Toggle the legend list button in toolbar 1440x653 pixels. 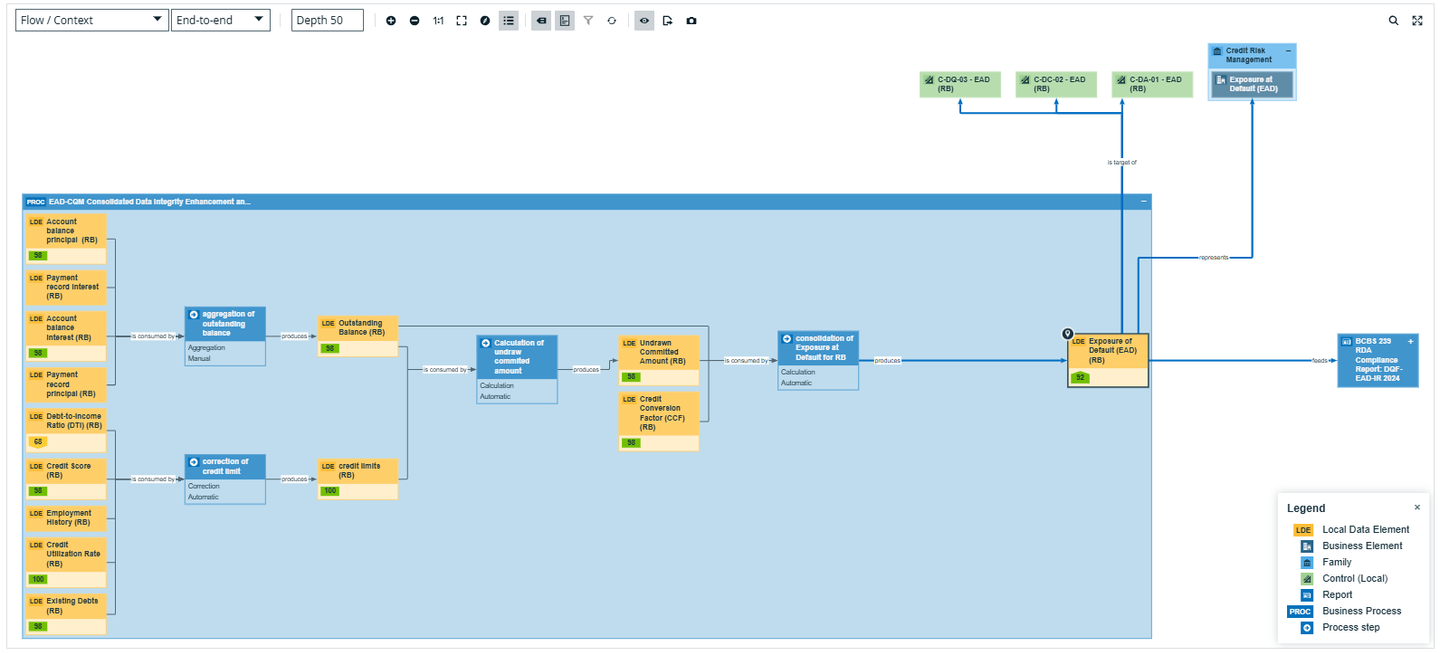[x=509, y=21]
